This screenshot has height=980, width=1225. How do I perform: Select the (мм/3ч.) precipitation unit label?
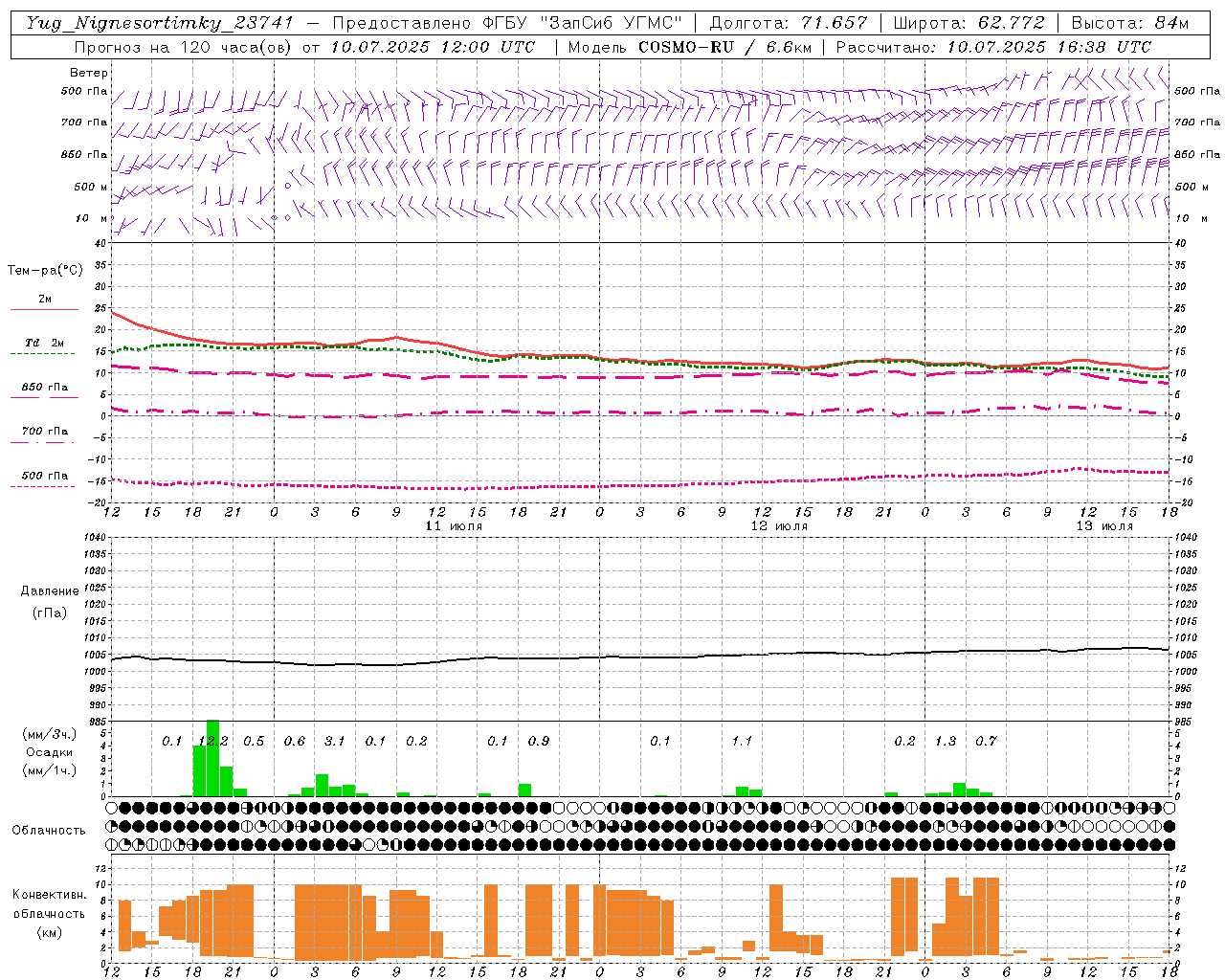click(x=49, y=734)
